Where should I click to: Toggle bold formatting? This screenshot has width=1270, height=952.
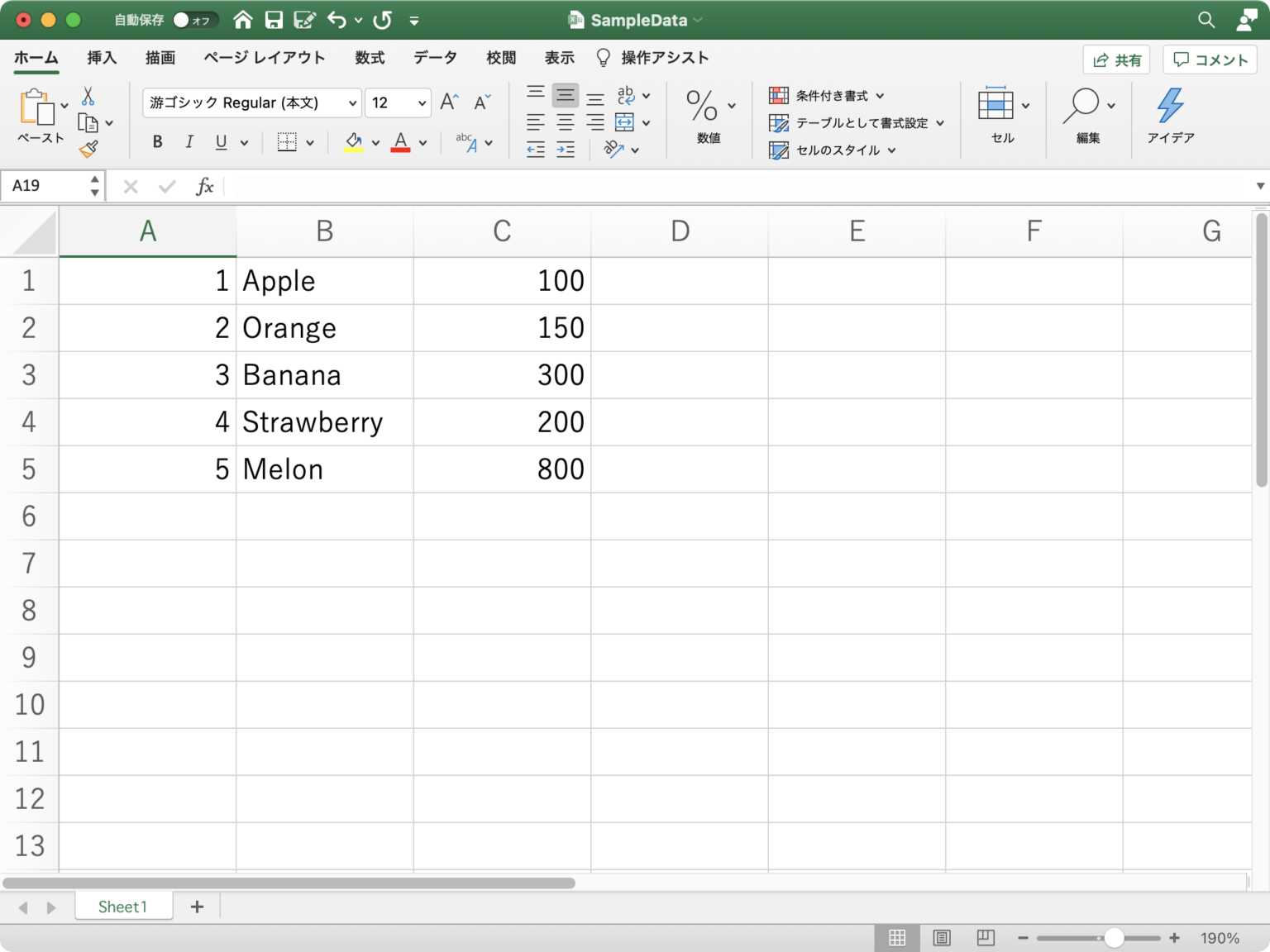point(157,142)
